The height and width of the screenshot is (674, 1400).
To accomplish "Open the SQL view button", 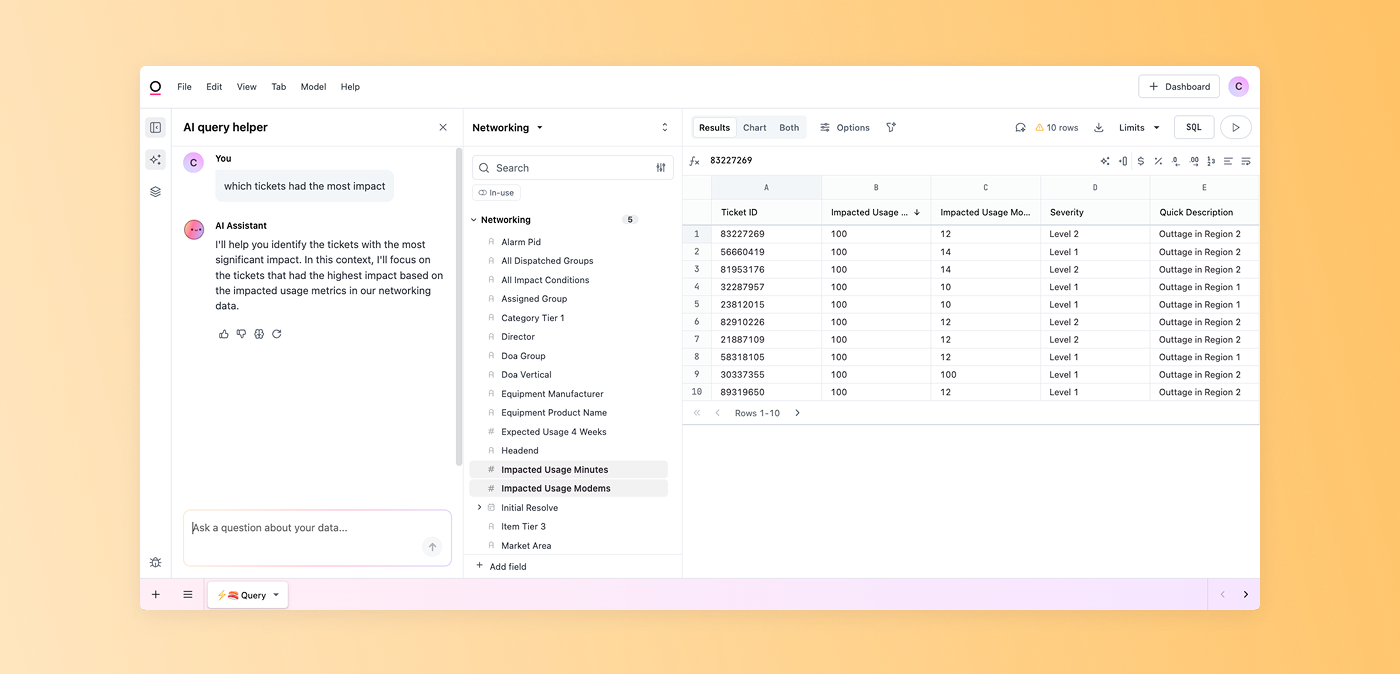I will tap(1193, 127).
